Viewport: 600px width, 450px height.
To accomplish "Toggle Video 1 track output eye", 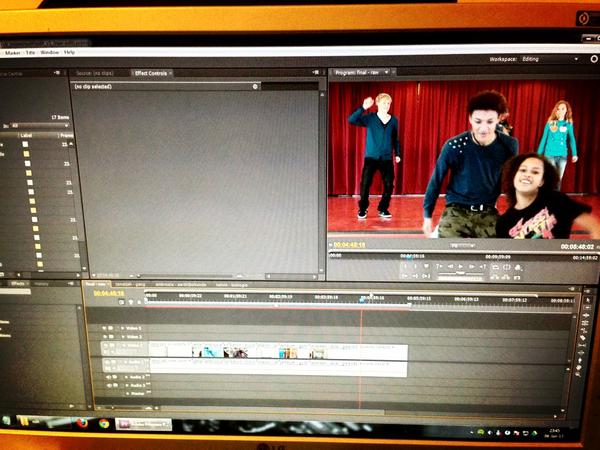I will click(x=106, y=345).
